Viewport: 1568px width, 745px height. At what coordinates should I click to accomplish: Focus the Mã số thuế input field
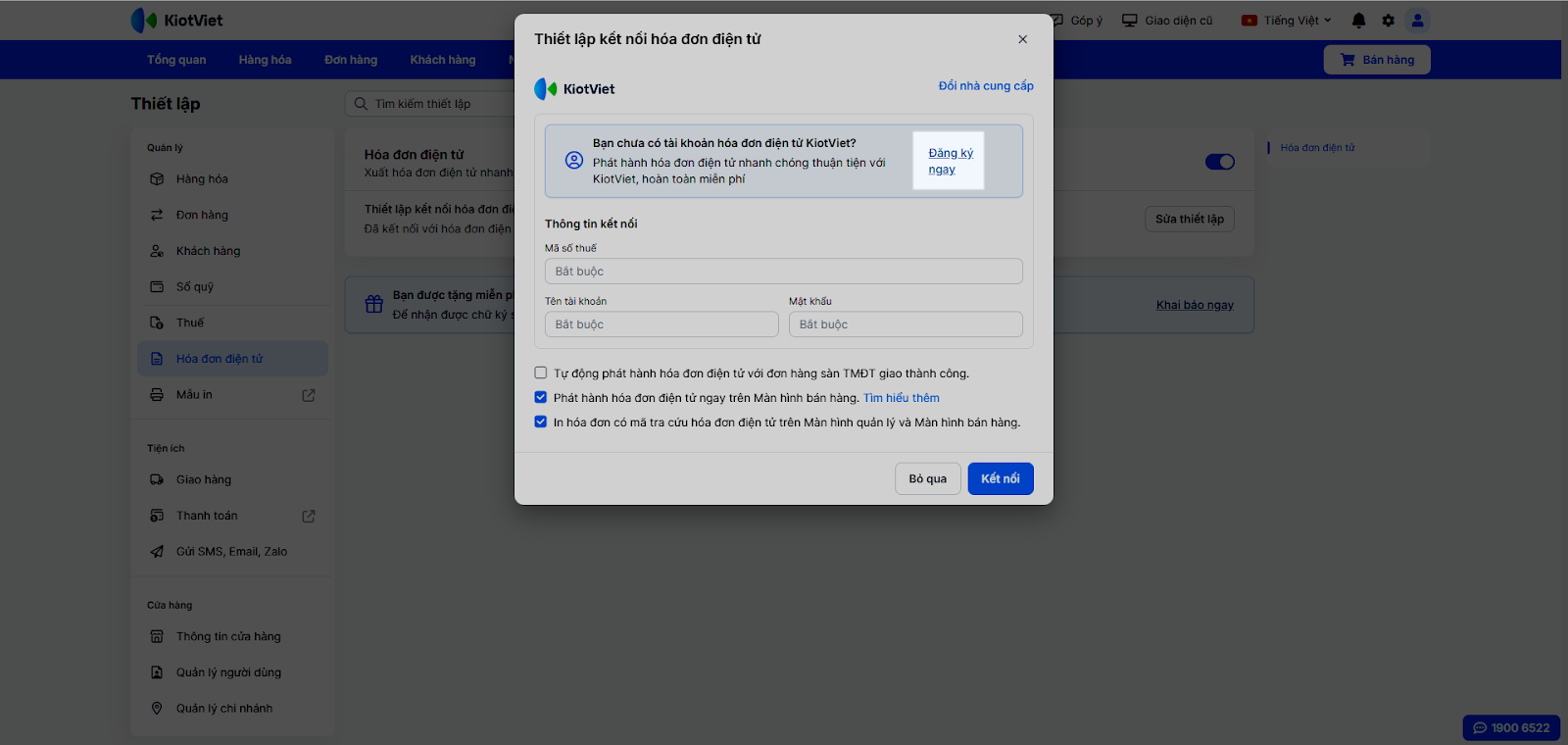pos(784,272)
